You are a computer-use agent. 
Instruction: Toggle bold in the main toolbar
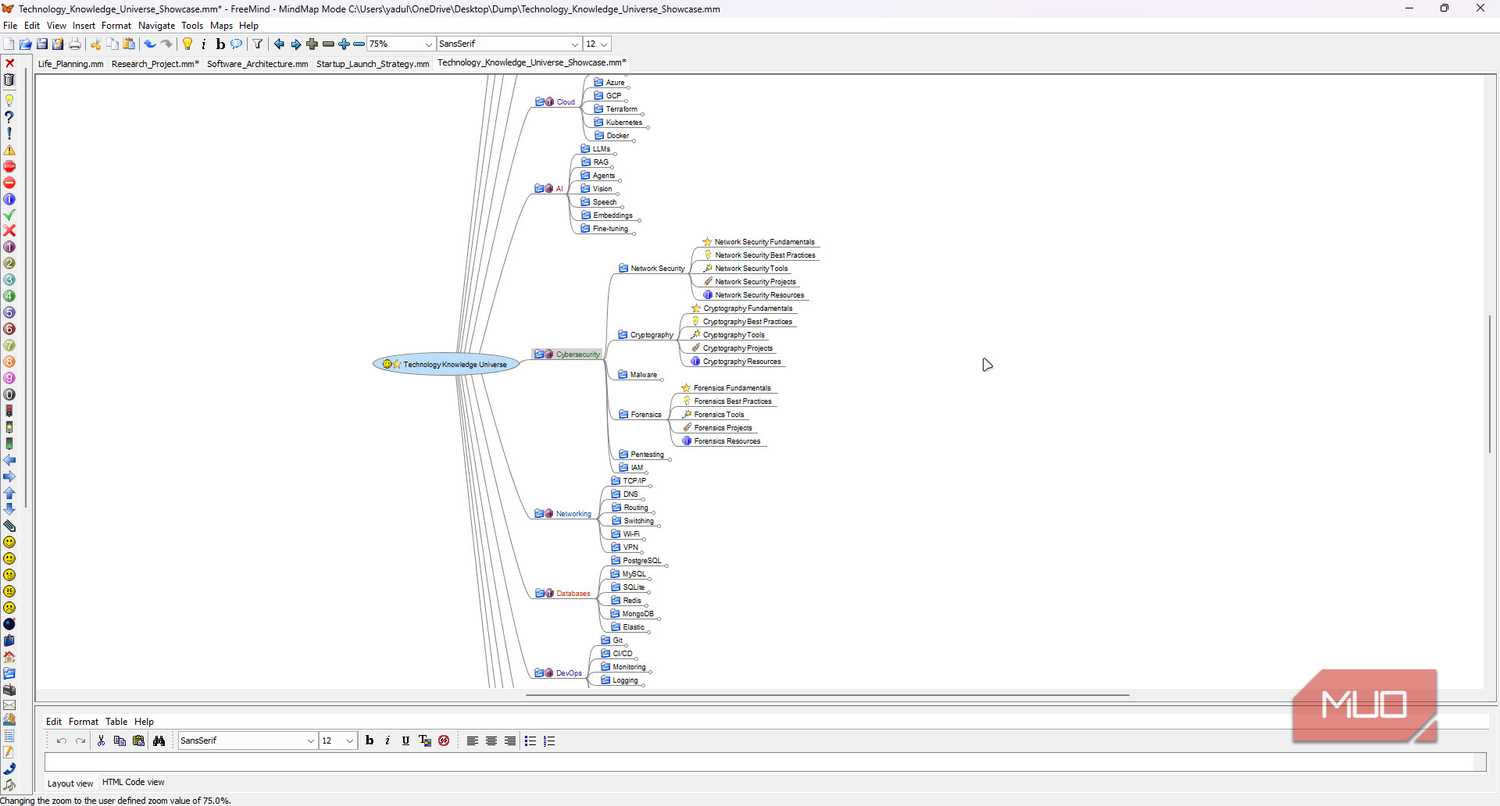coord(220,44)
